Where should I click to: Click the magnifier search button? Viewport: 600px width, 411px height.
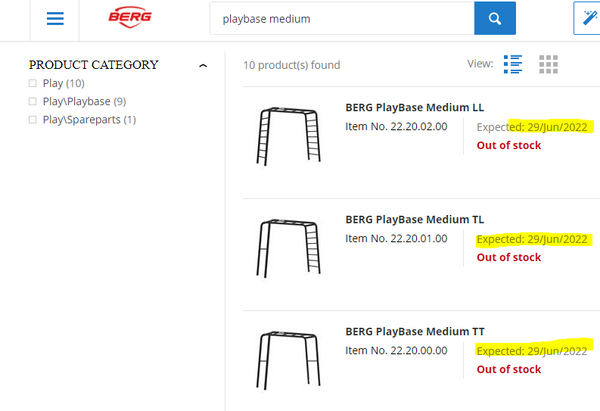coord(494,19)
